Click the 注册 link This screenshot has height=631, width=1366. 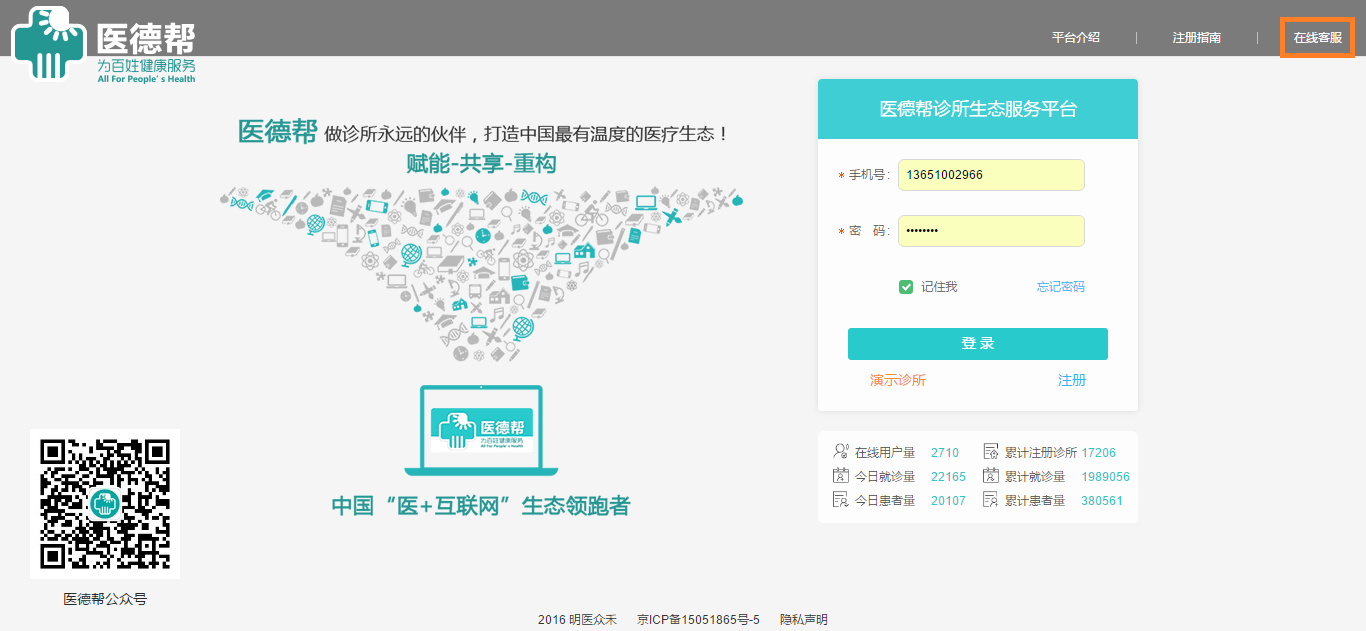[1072, 380]
